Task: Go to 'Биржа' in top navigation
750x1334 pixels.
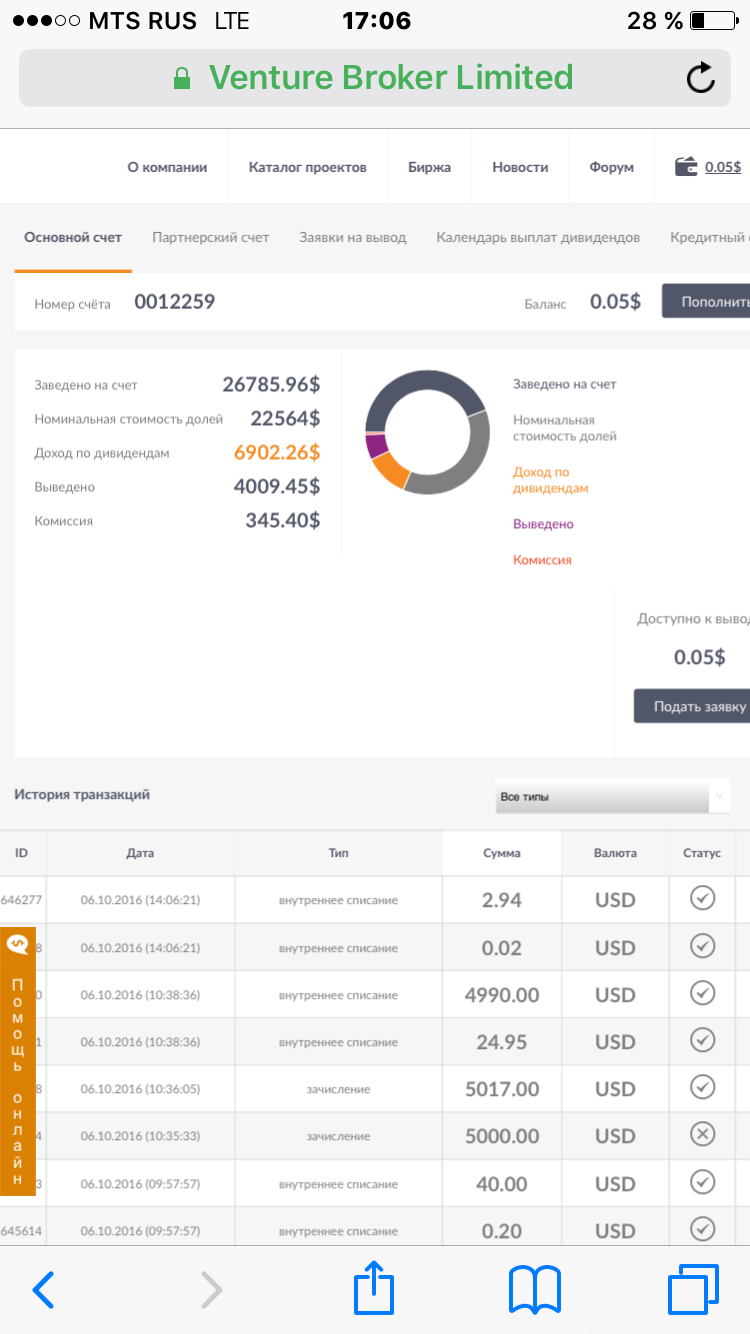Action: [x=429, y=167]
